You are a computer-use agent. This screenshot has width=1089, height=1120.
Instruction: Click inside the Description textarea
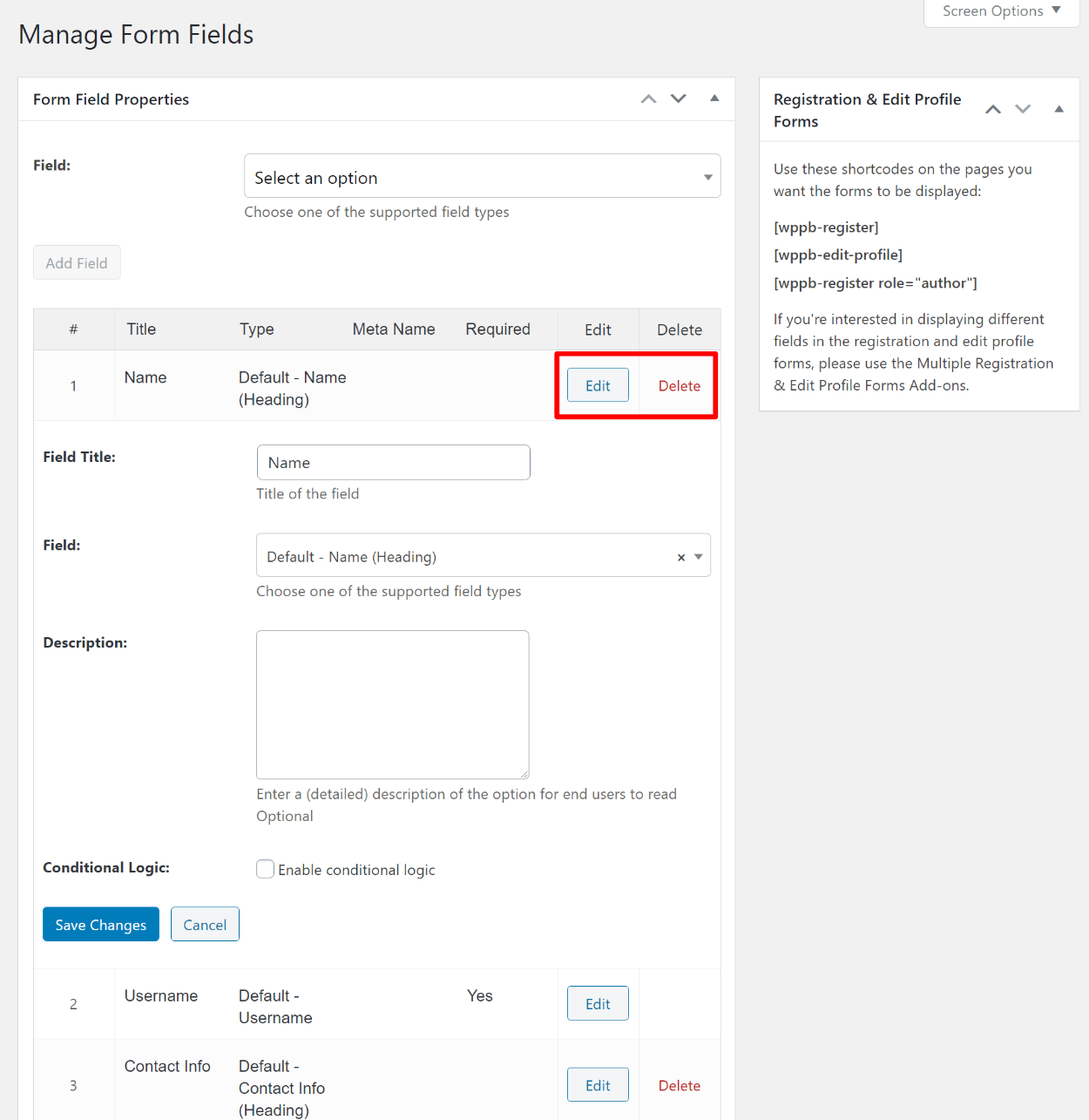393,704
